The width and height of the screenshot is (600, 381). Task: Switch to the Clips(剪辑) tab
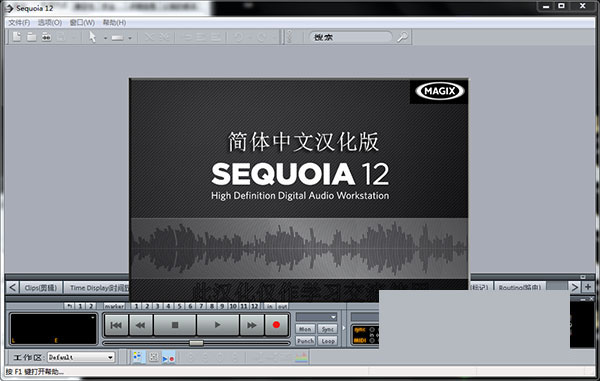coord(41,288)
